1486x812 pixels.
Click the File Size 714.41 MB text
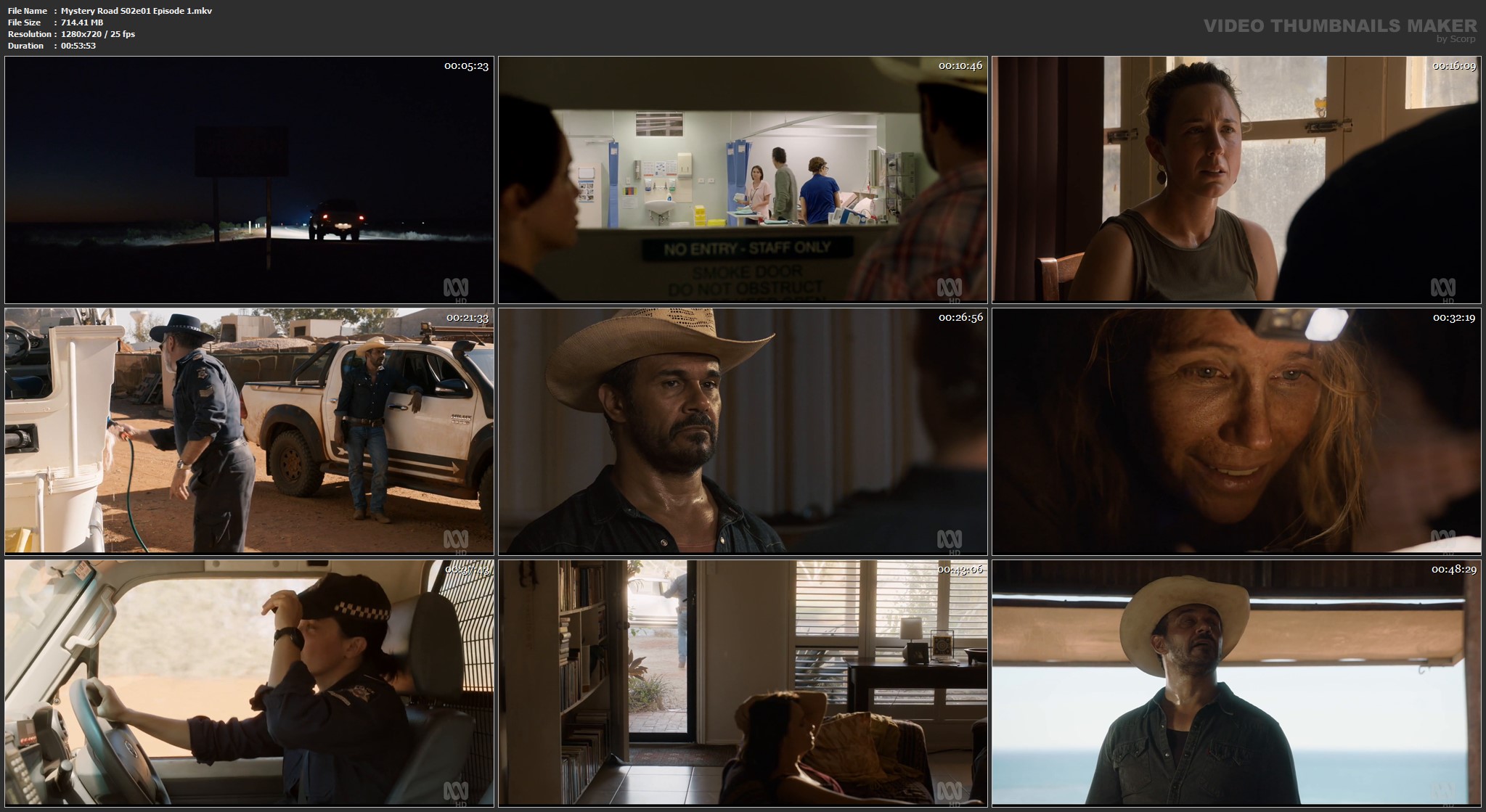coord(82,22)
